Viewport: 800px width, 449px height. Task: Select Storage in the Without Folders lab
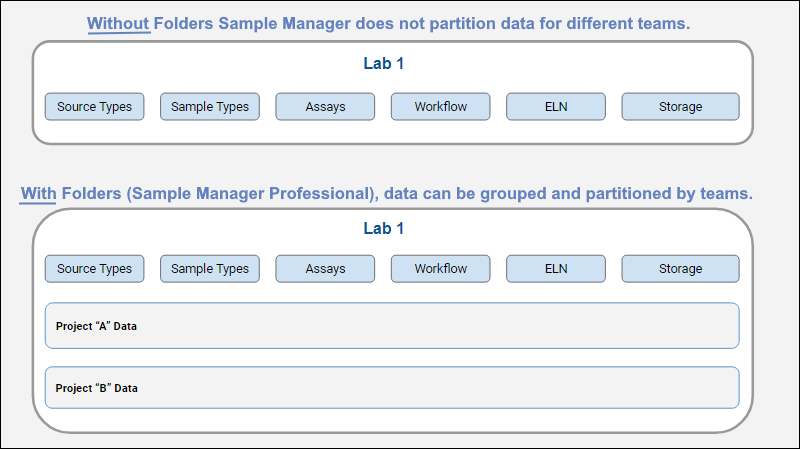coord(680,107)
